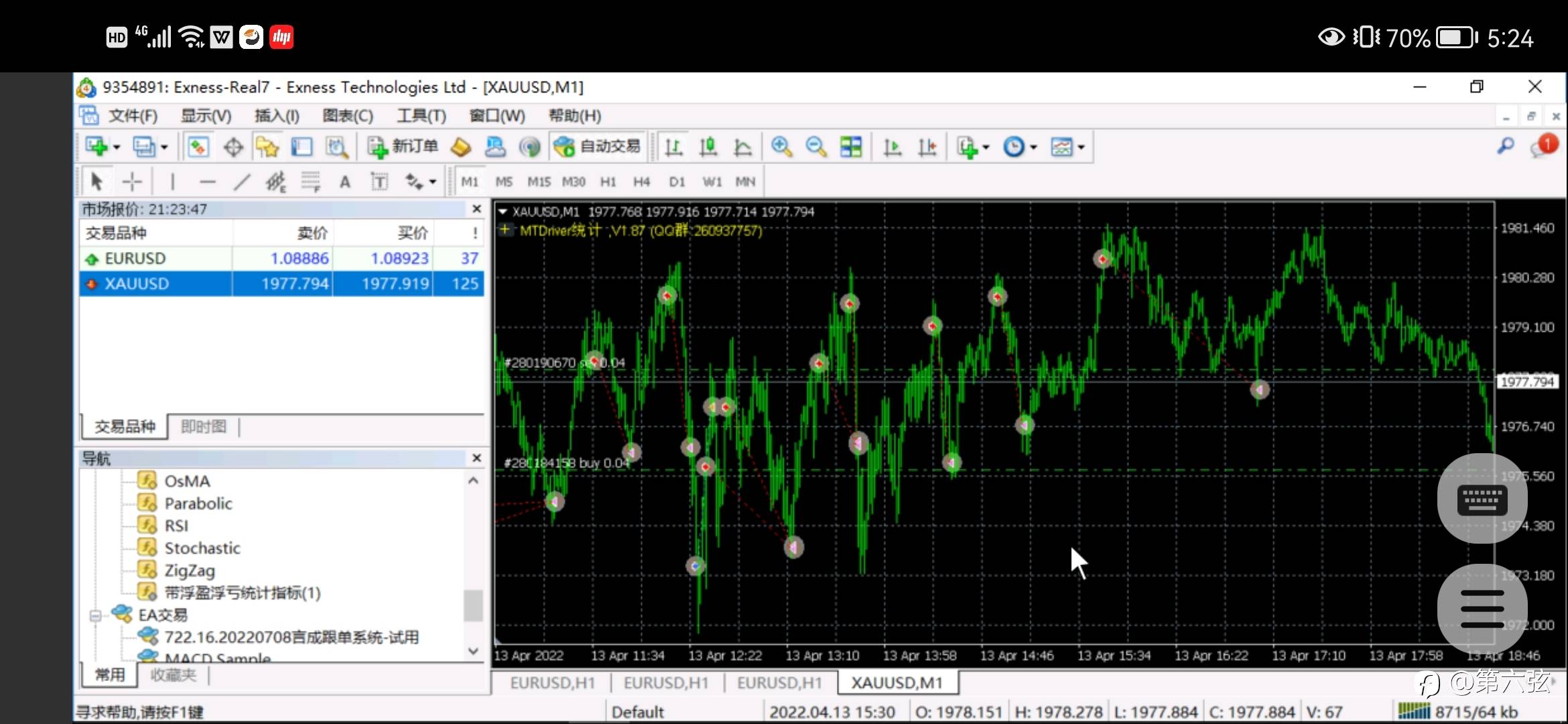Select the crosshair cursor tool
1568x724 pixels.
(x=132, y=182)
